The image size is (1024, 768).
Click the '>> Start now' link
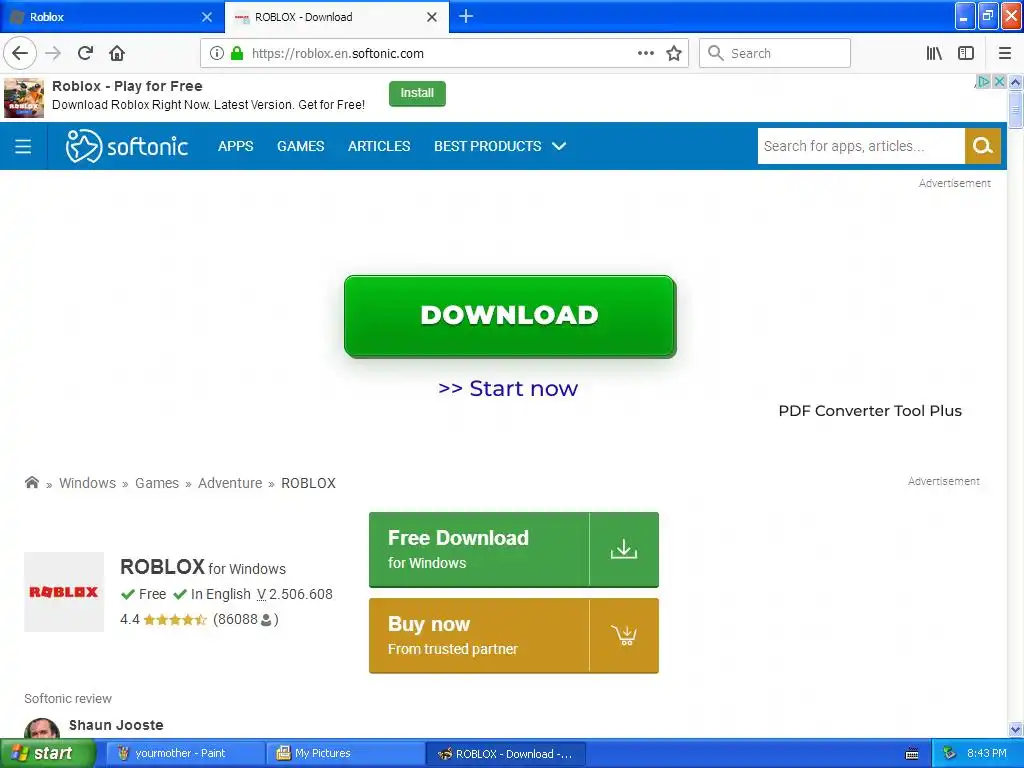508,389
